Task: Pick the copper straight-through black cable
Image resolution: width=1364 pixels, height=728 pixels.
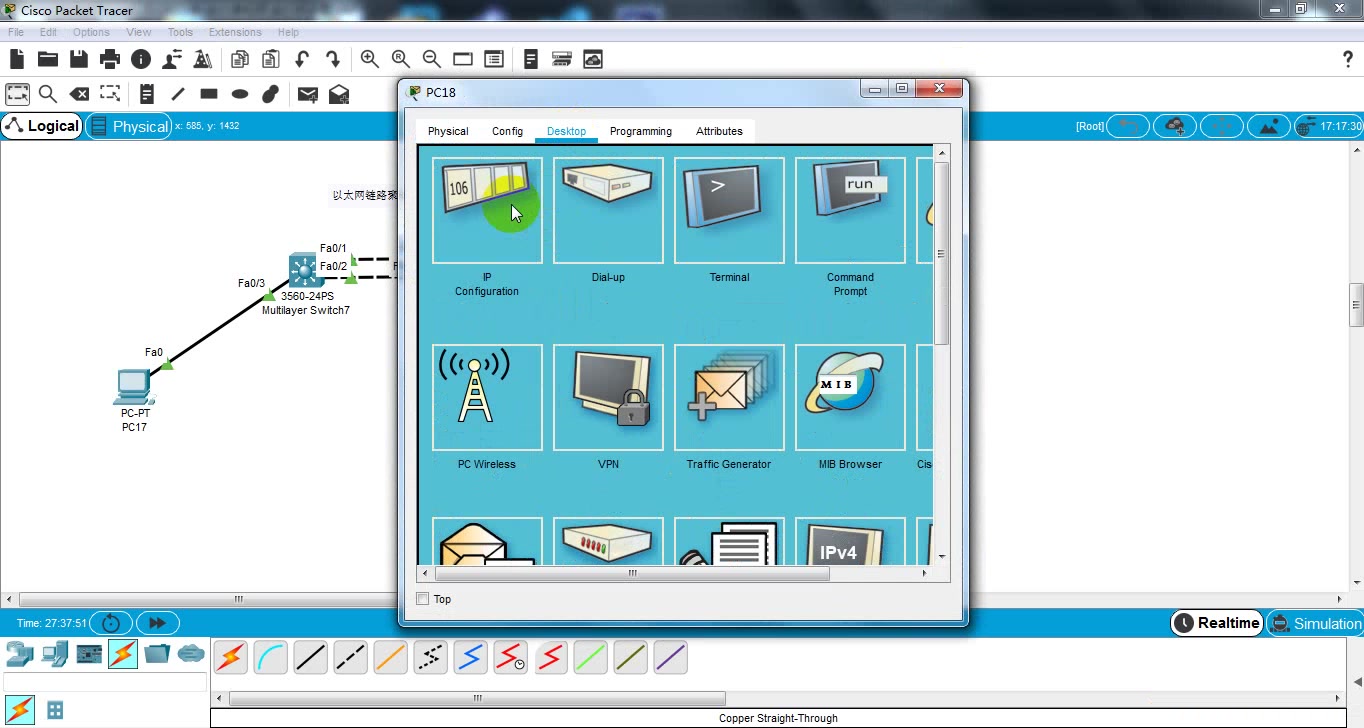Action: coord(310,657)
